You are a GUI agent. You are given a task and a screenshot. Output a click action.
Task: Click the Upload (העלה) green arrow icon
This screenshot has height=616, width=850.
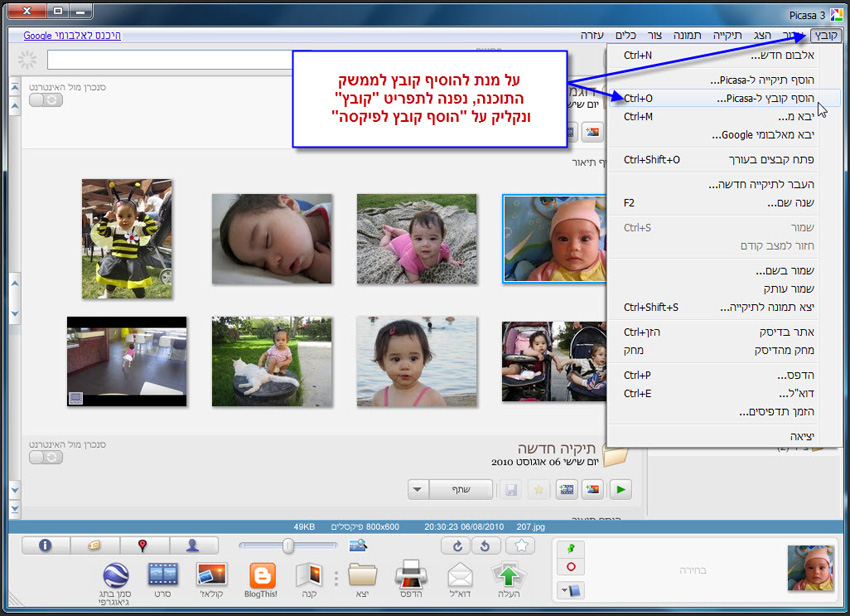508,575
